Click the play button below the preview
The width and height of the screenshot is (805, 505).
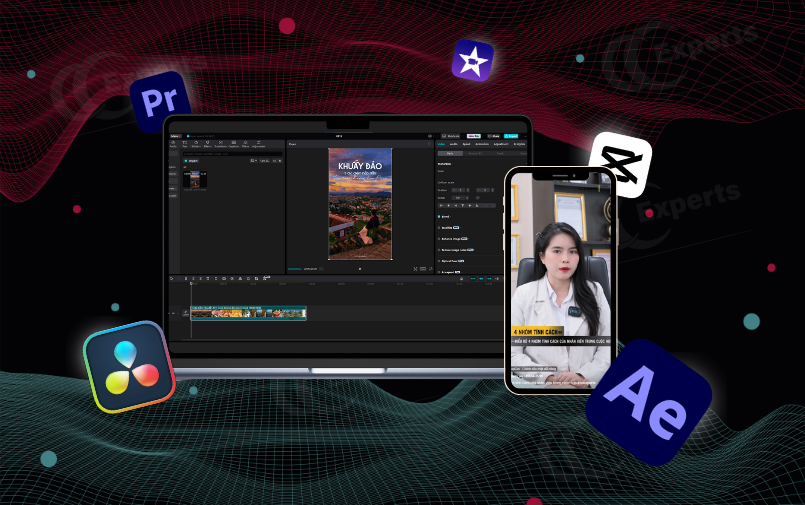pyautogui.click(x=360, y=268)
